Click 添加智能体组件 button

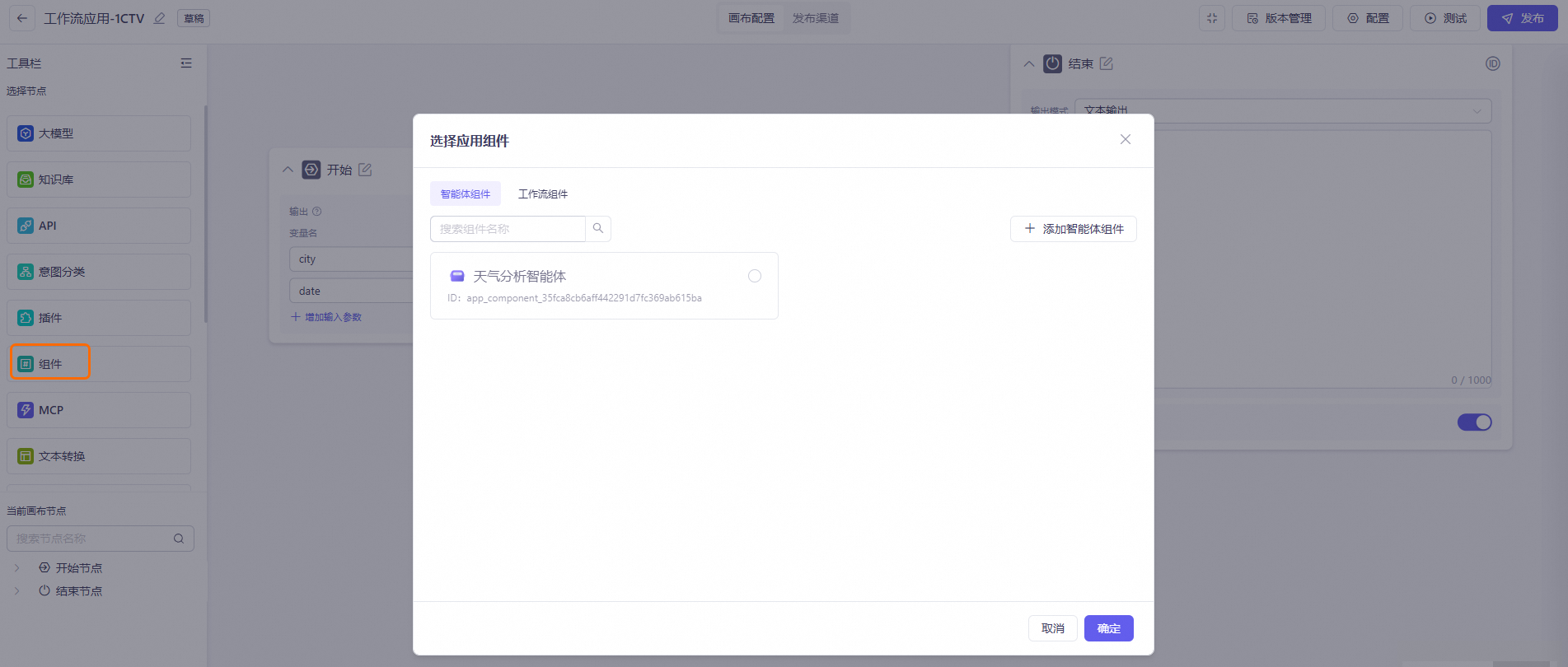(1074, 229)
